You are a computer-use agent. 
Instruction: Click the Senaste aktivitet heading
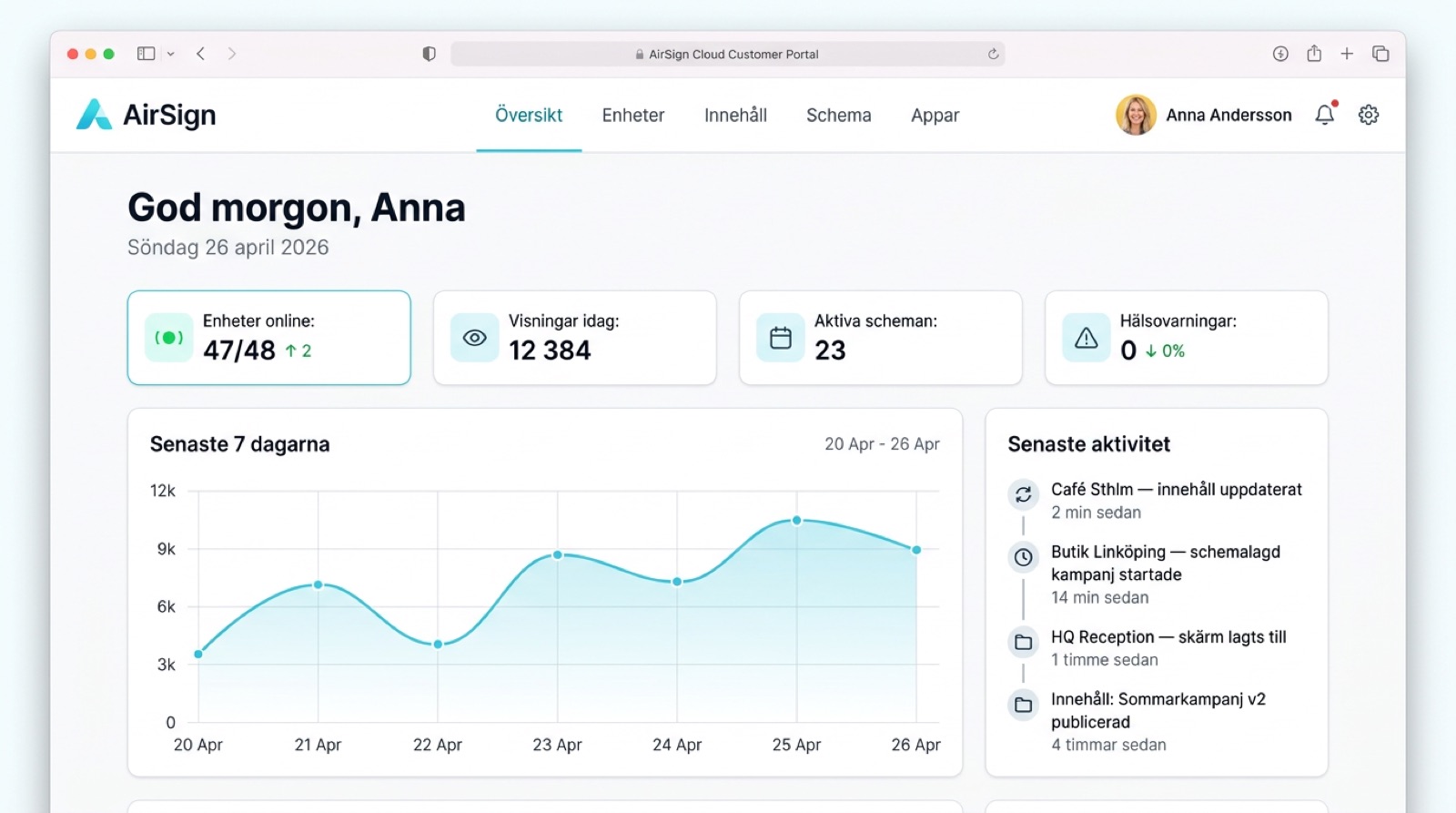click(1089, 444)
